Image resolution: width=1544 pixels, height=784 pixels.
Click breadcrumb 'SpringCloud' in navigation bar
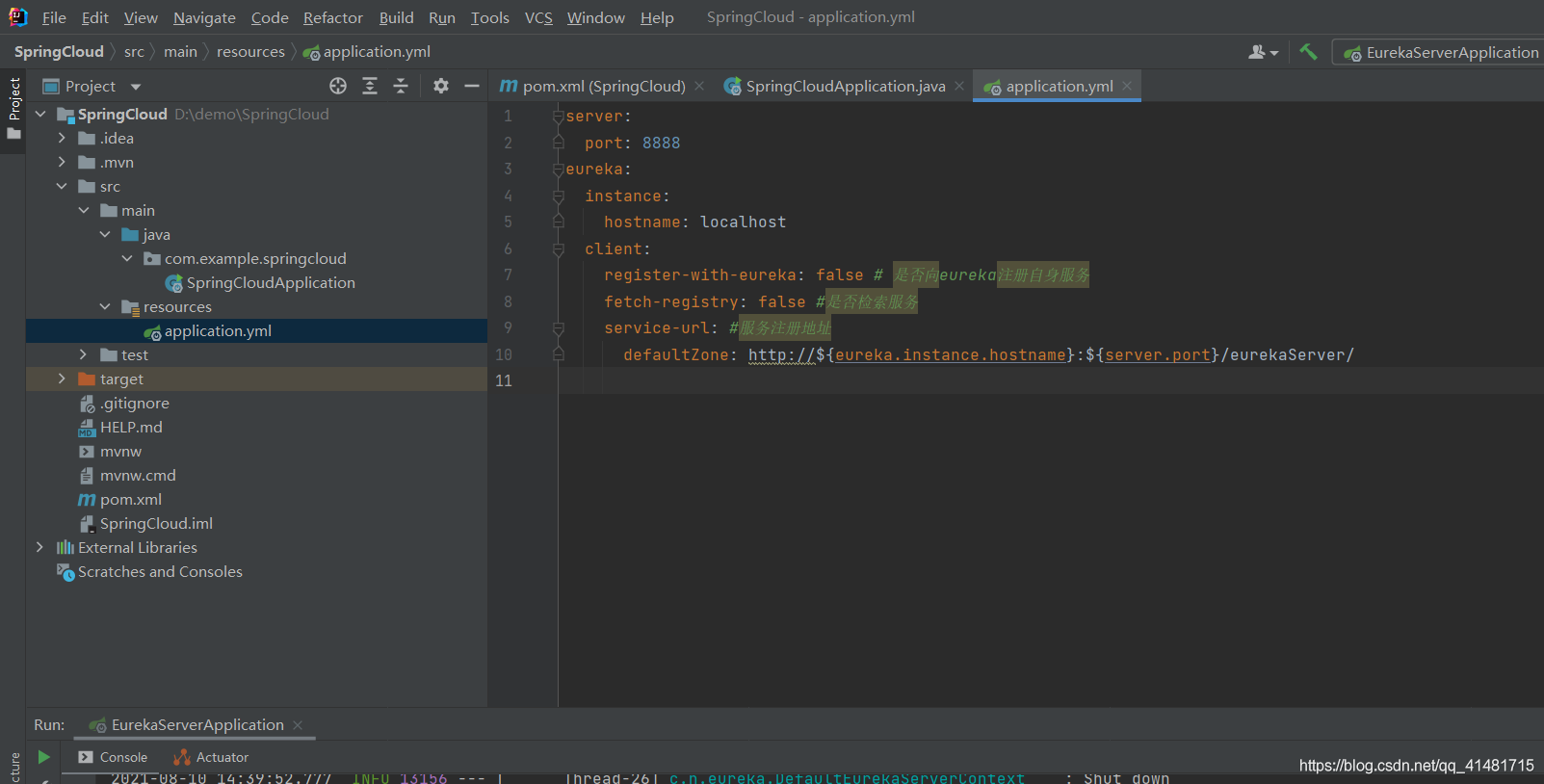pyautogui.click(x=59, y=52)
